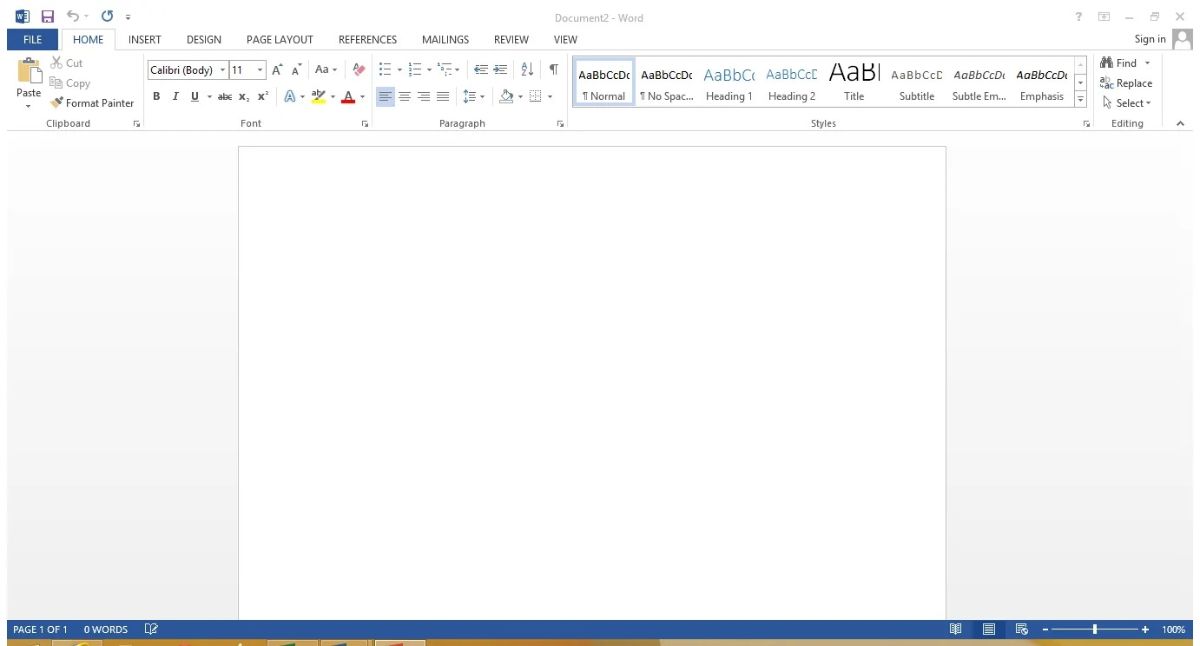The height and width of the screenshot is (646, 1200).
Task: Open the Paragraph dialog launcher
Action: tap(560, 124)
